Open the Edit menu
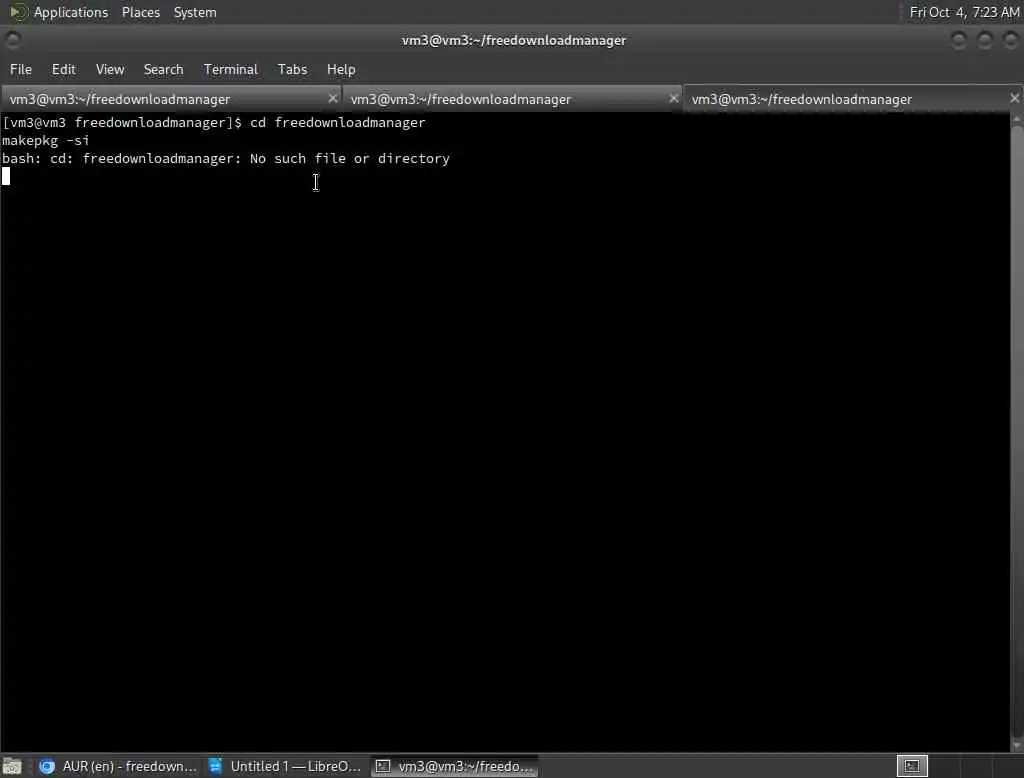1024x778 pixels. [x=63, y=69]
